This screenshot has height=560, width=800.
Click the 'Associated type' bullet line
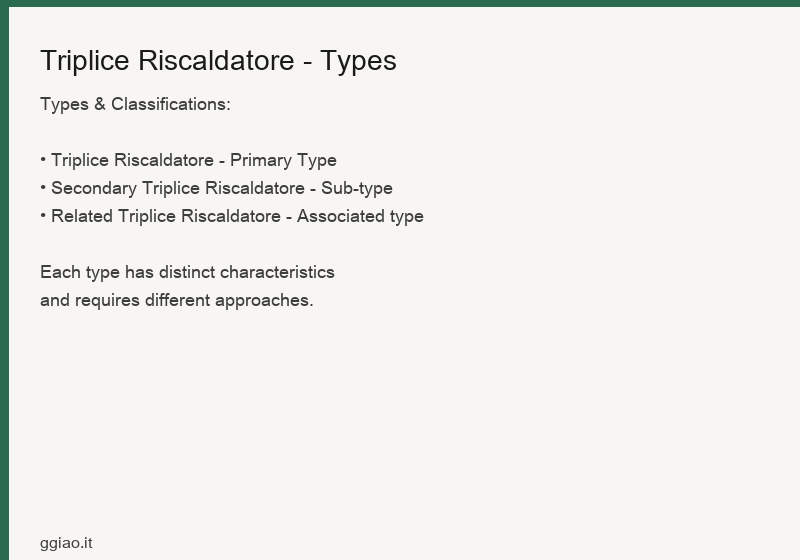pos(232,216)
